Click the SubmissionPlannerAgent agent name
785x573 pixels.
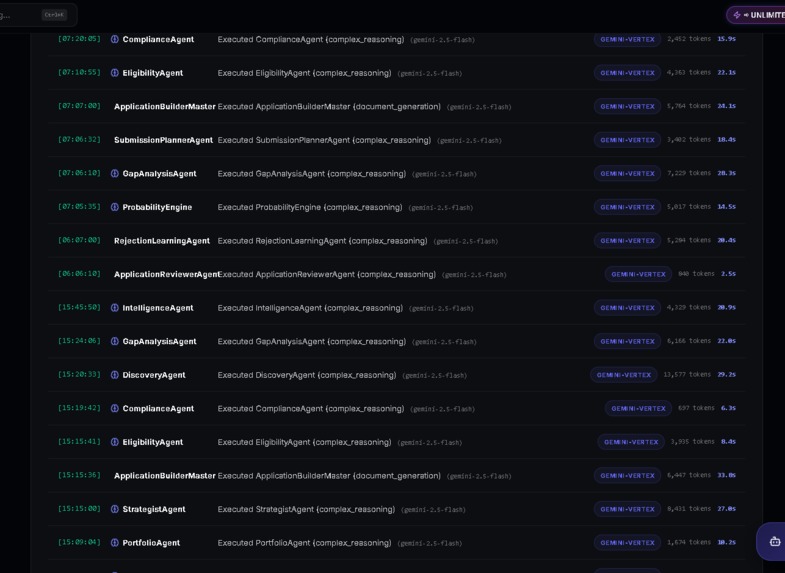163,140
